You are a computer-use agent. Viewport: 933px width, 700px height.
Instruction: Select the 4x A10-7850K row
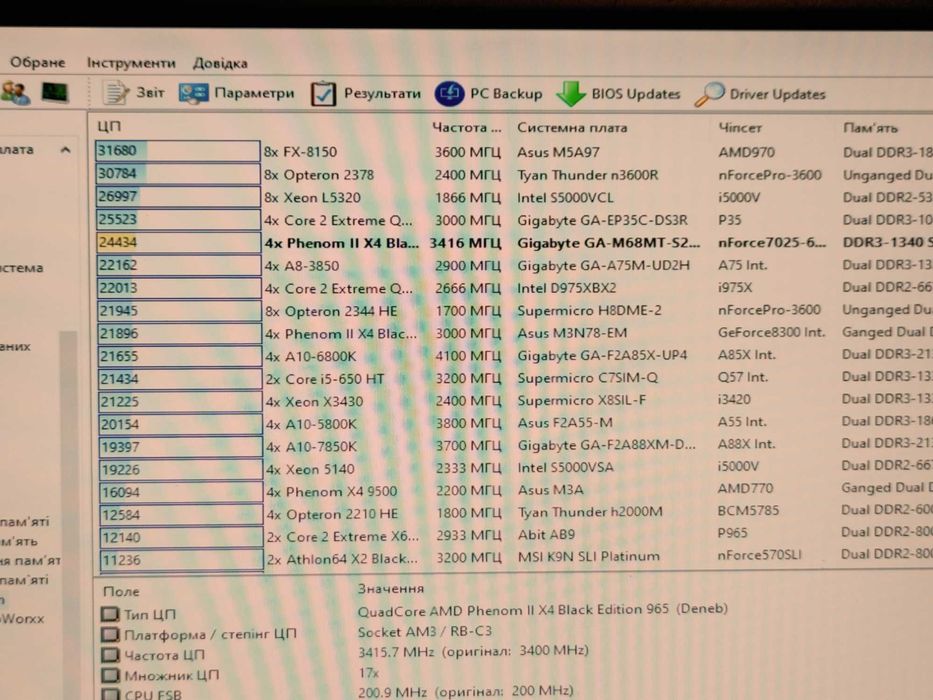[514, 446]
